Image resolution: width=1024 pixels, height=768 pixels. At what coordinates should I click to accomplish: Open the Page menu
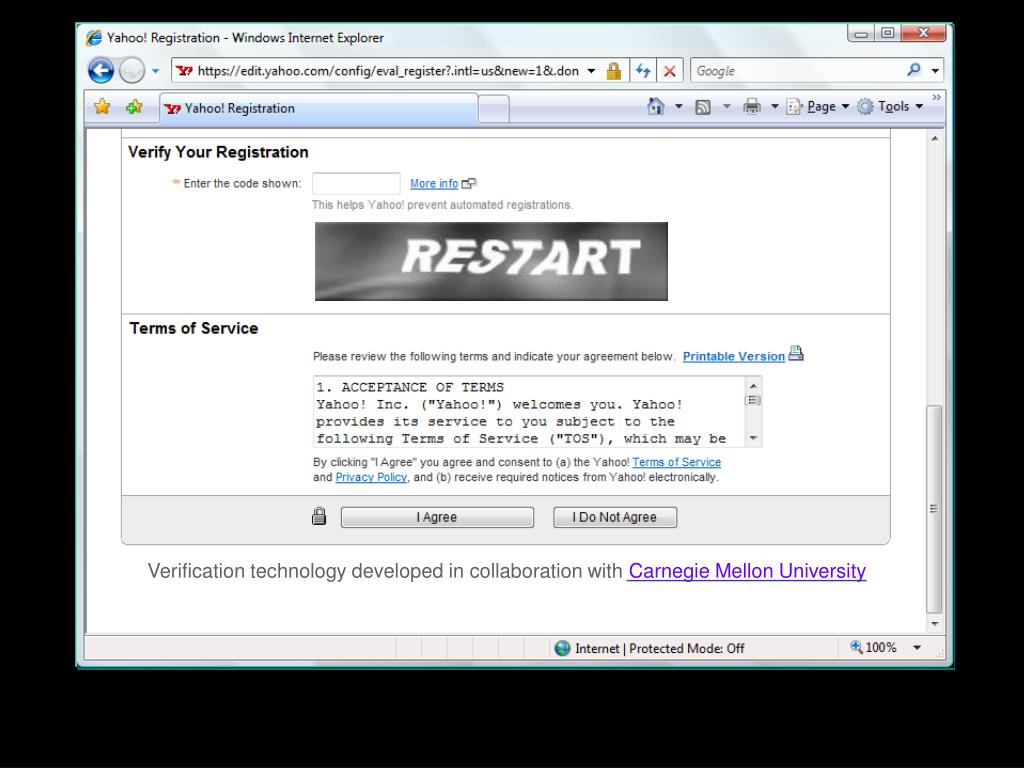click(x=818, y=106)
